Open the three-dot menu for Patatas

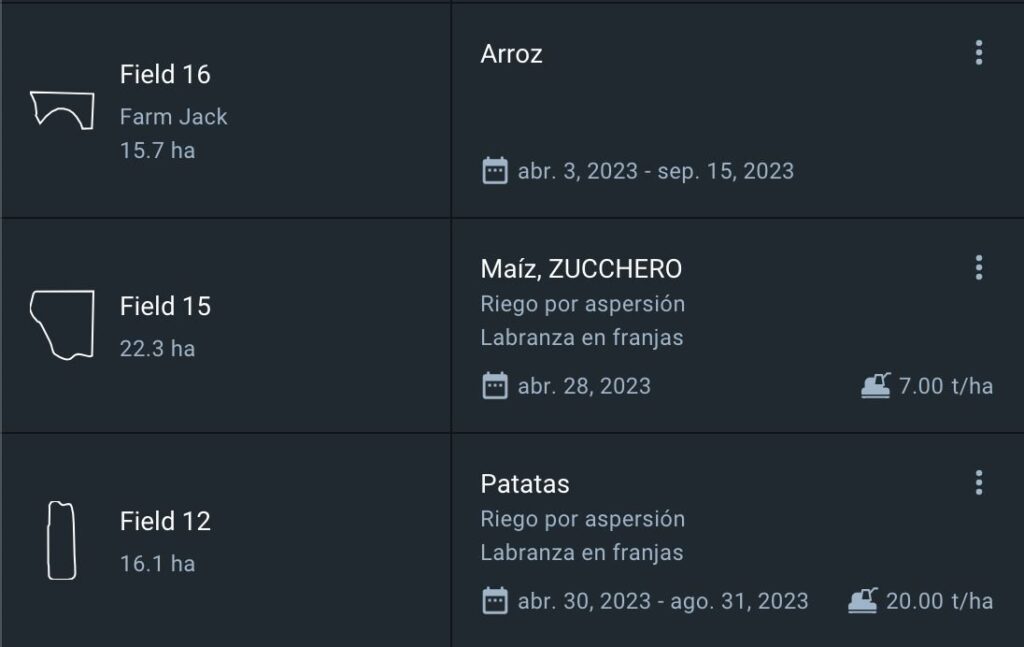(978, 483)
